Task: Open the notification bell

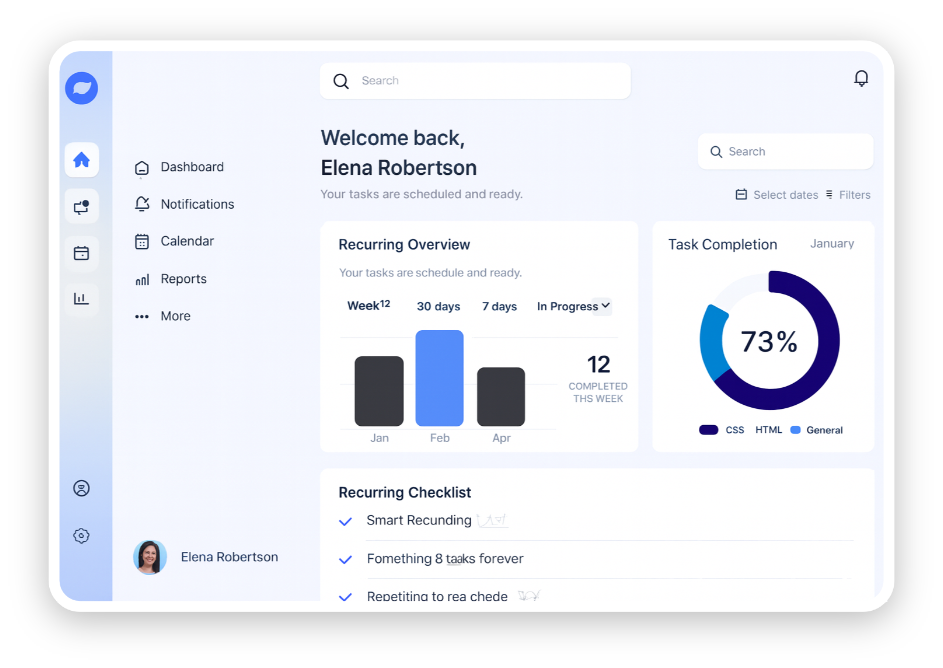Action: click(861, 77)
